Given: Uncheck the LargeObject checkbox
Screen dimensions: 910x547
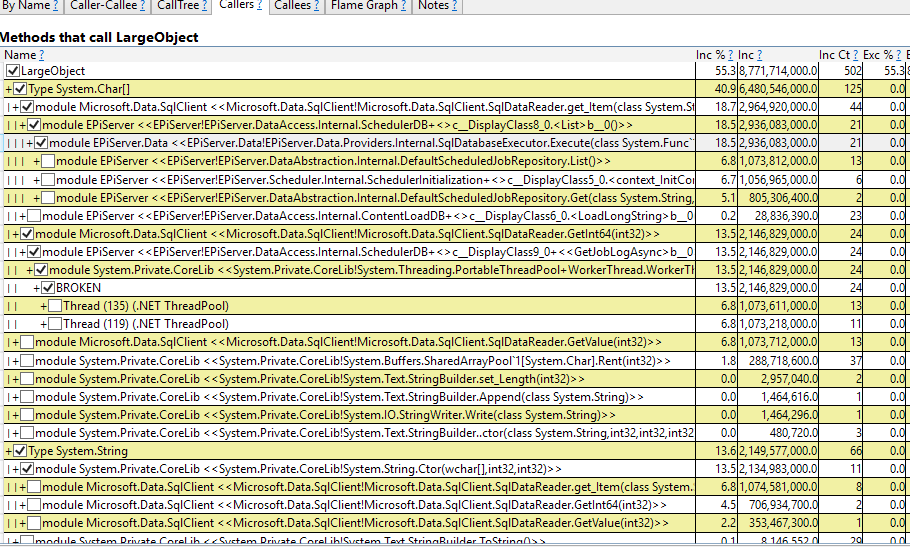Looking at the screenshot, I should pyautogui.click(x=13, y=71).
